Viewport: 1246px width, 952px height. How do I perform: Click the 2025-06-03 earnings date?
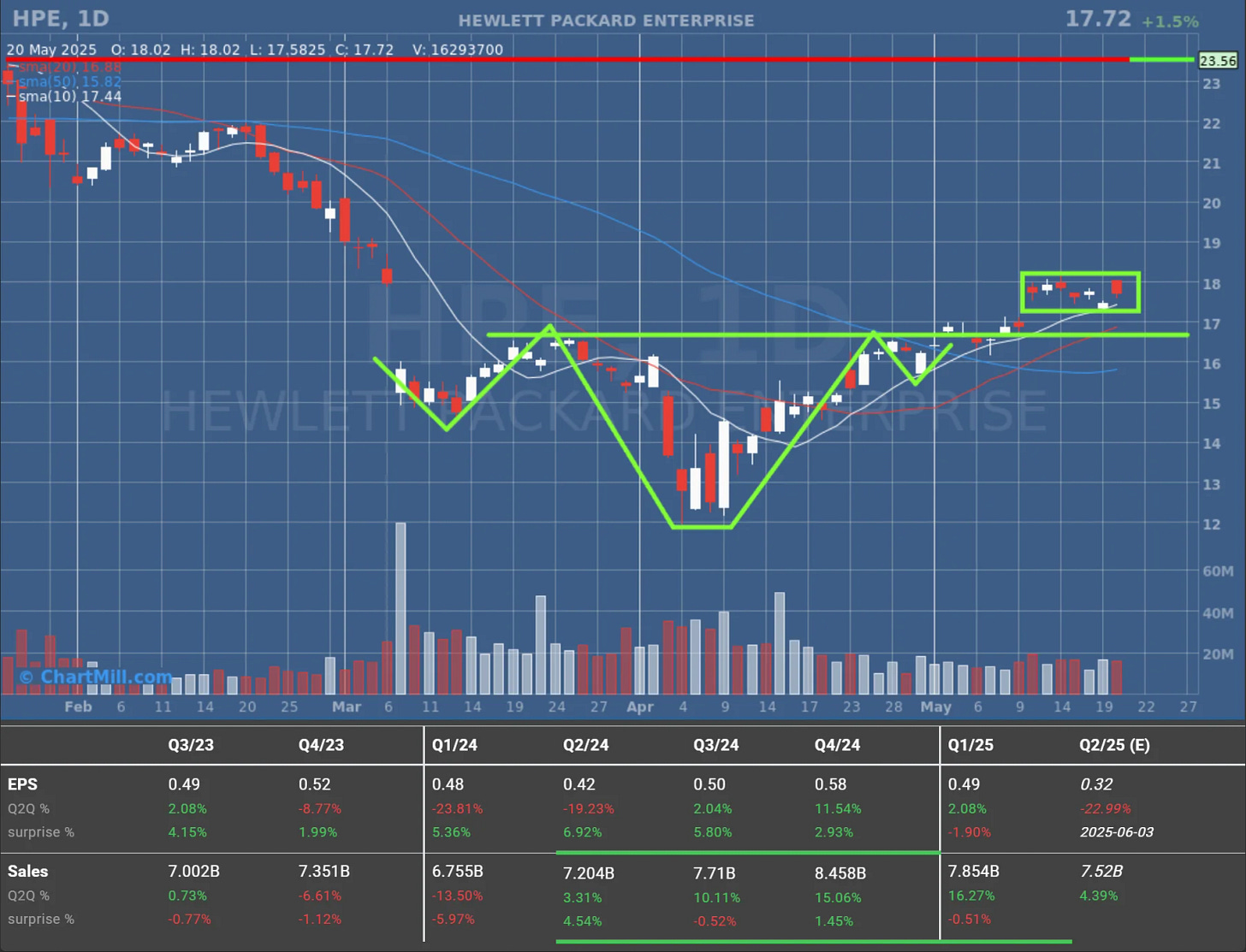(1117, 832)
